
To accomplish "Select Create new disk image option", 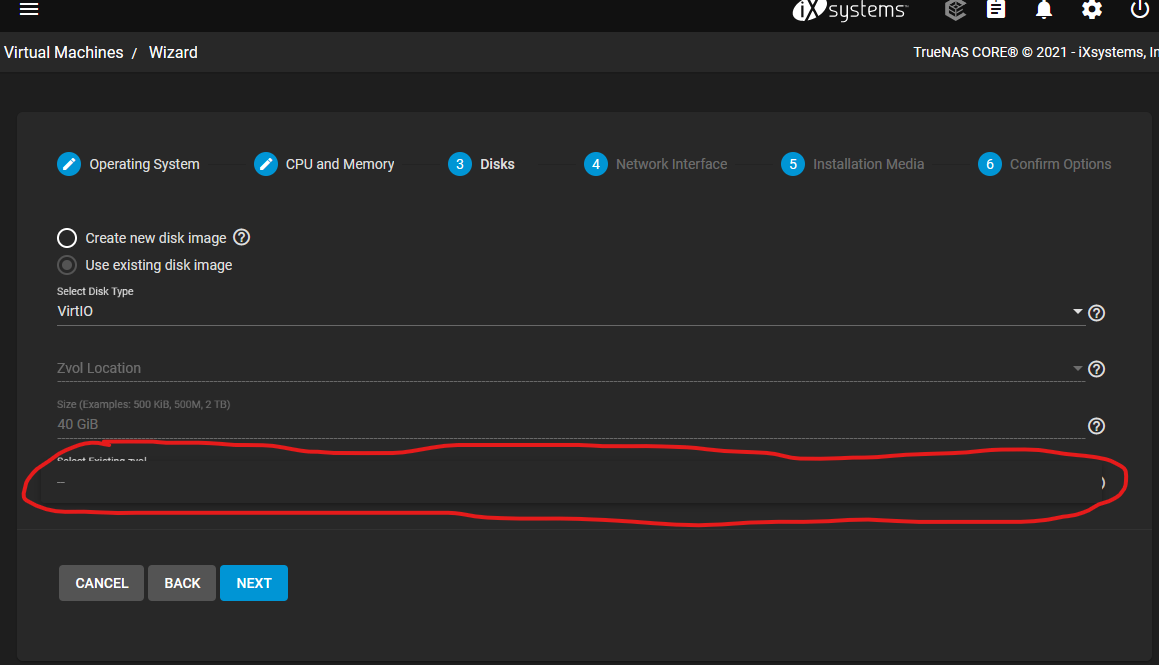I will 67,238.
